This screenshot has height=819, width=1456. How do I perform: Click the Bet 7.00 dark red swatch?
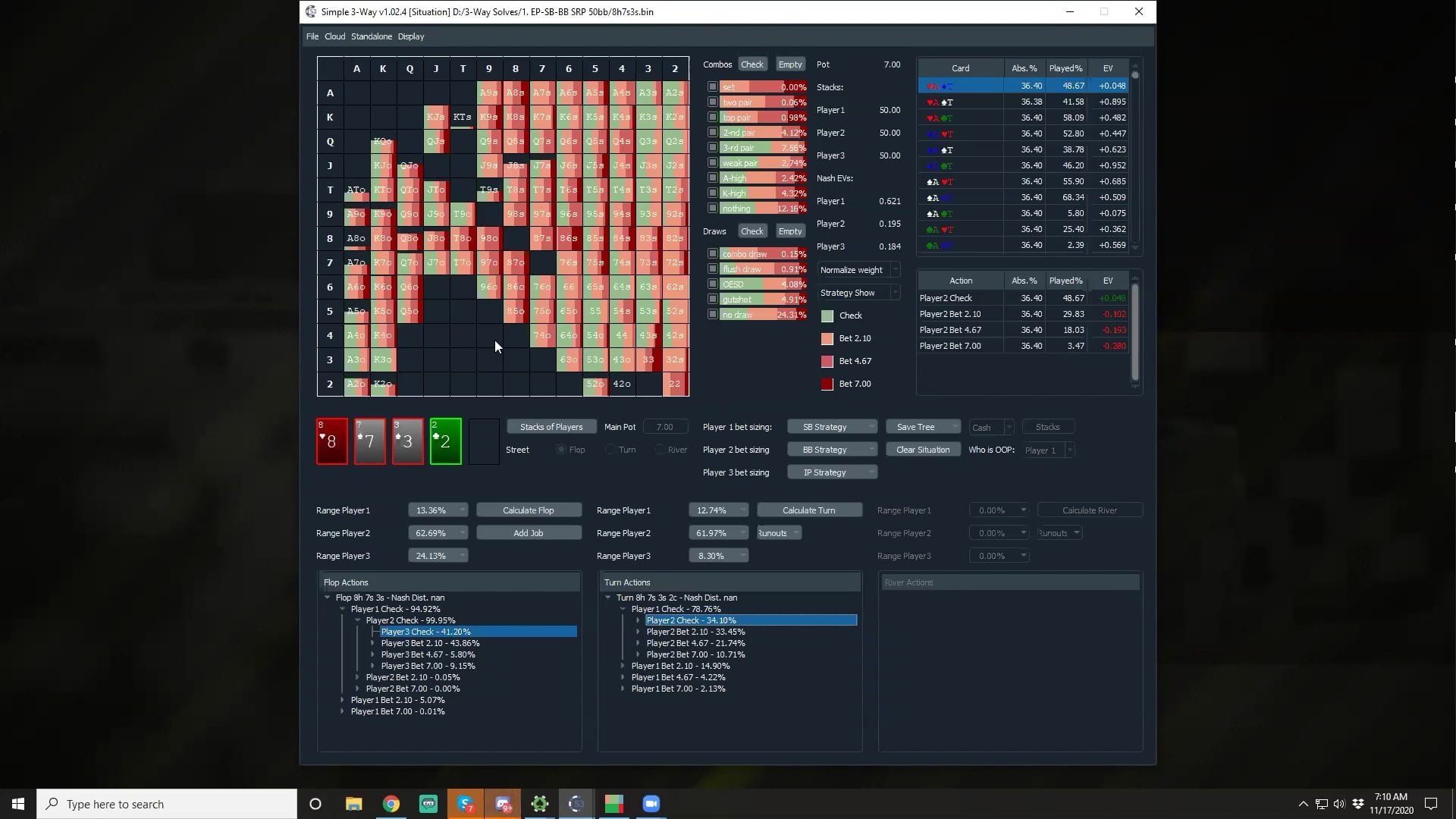point(827,384)
